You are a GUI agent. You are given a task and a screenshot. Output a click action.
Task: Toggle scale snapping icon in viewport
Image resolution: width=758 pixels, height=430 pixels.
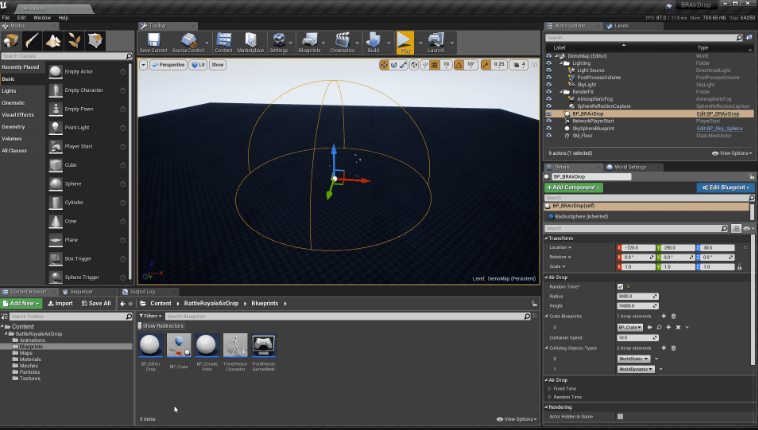tap(486, 65)
